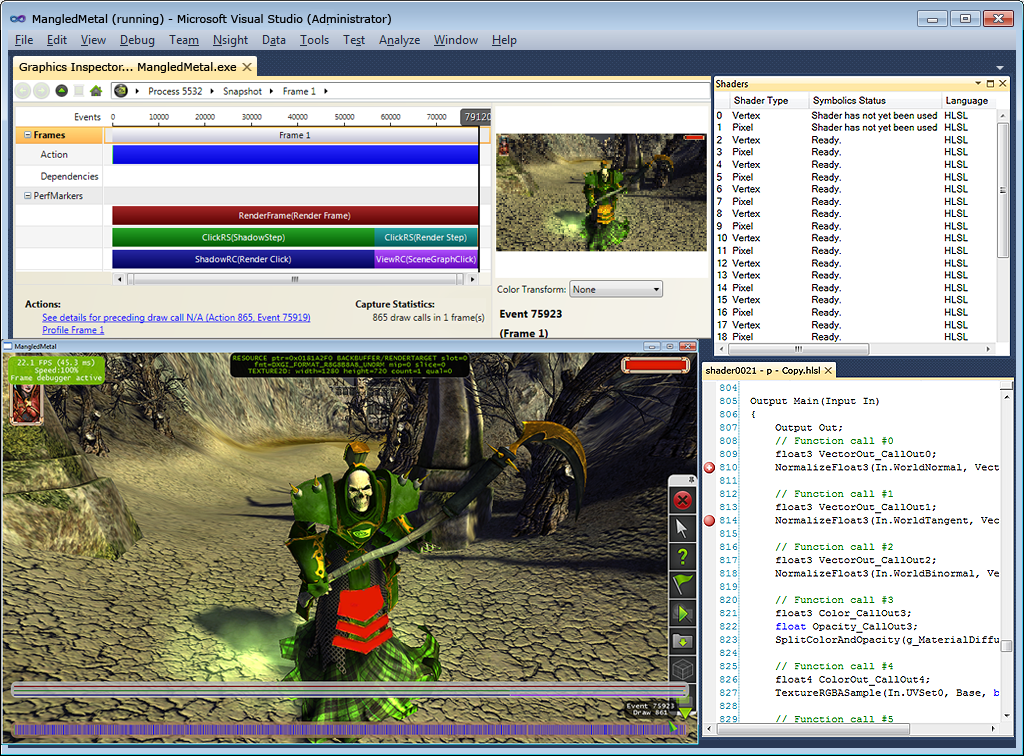Open the Shaders panel window menu chevron

click(979, 84)
